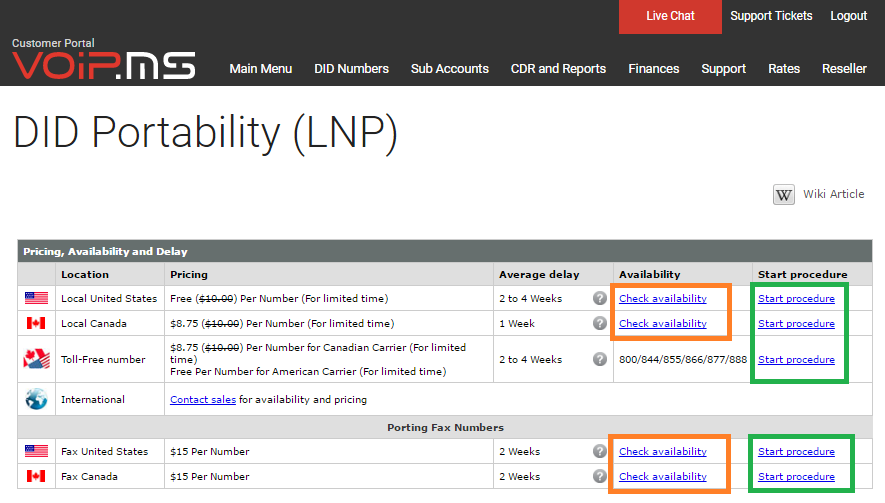Open the Finances menu
This screenshot has width=885, height=503.
654,69
